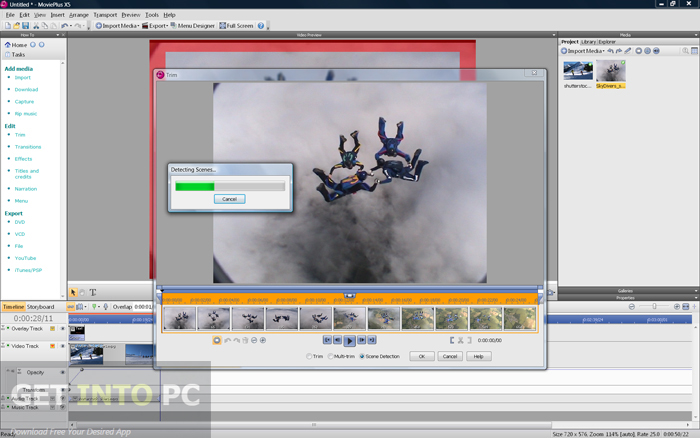Switch to the Explorer tab in Media pane
This screenshot has width=700, height=438.
(x=607, y=42)
